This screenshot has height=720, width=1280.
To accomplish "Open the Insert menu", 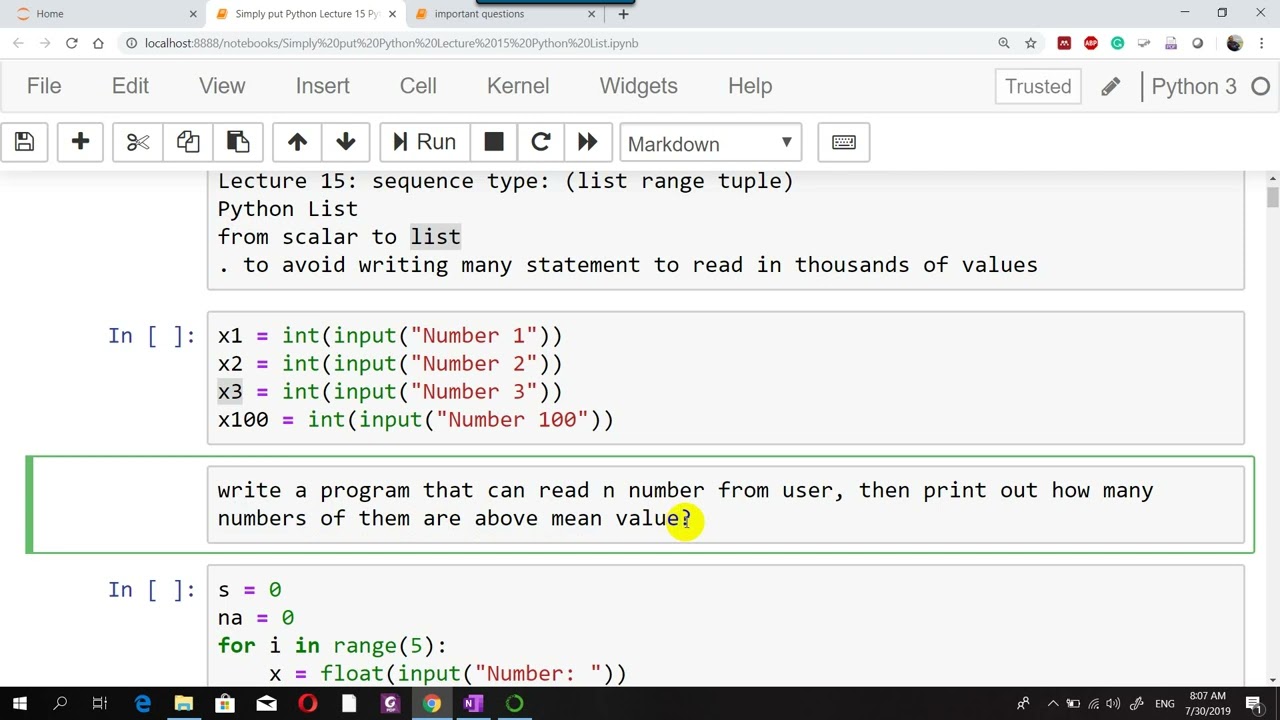I will 322,86.
